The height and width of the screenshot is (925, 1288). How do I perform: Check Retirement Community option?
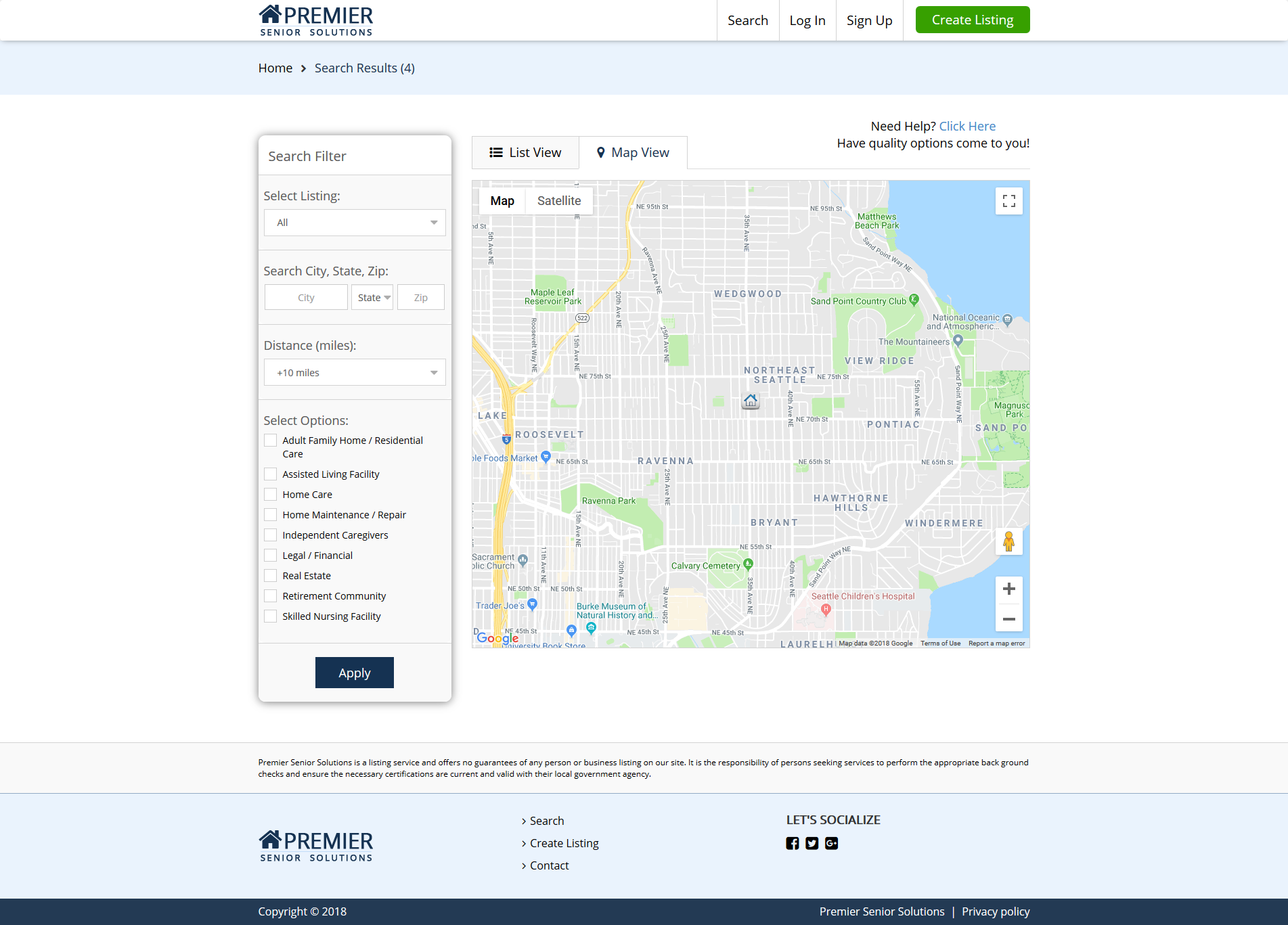click(x=270, y=595)
